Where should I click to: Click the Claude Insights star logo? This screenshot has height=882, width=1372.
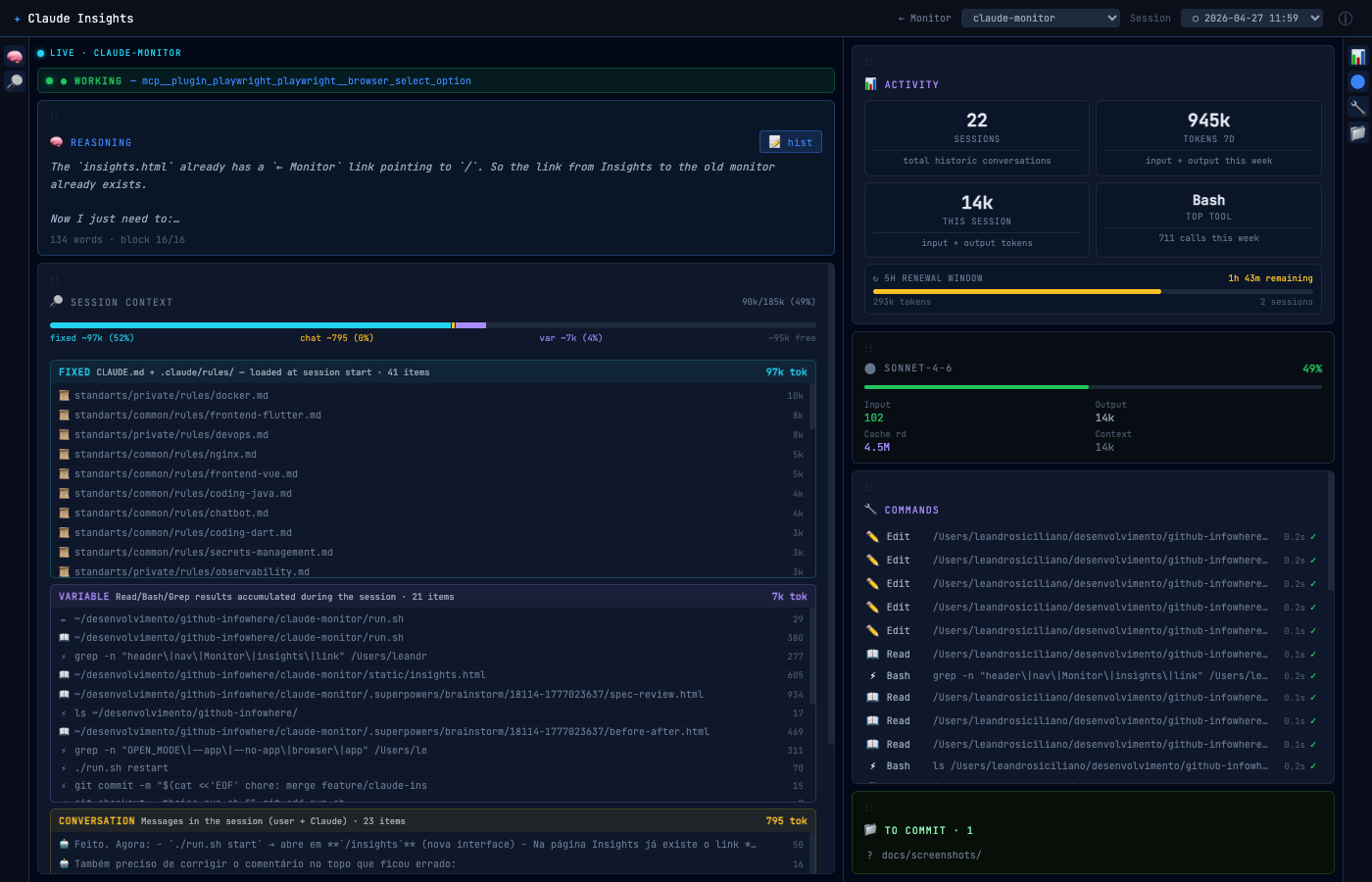point(17,19)
